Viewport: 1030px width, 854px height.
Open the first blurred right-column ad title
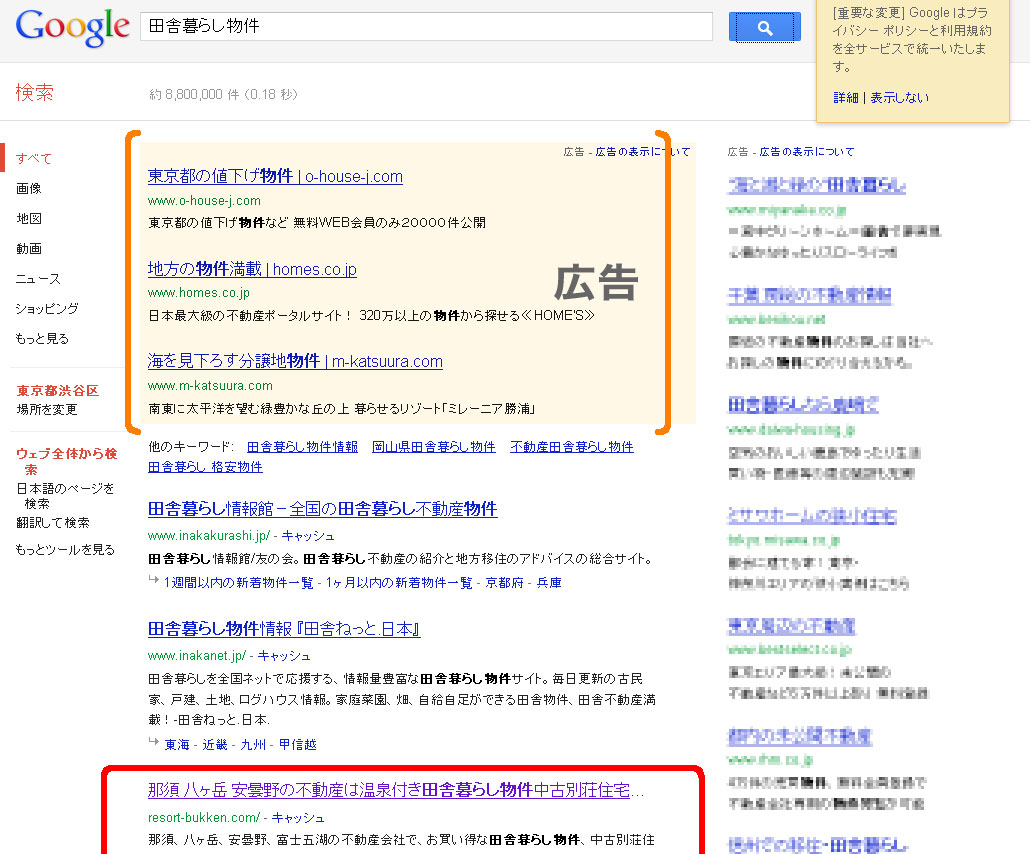pos(817,186)
